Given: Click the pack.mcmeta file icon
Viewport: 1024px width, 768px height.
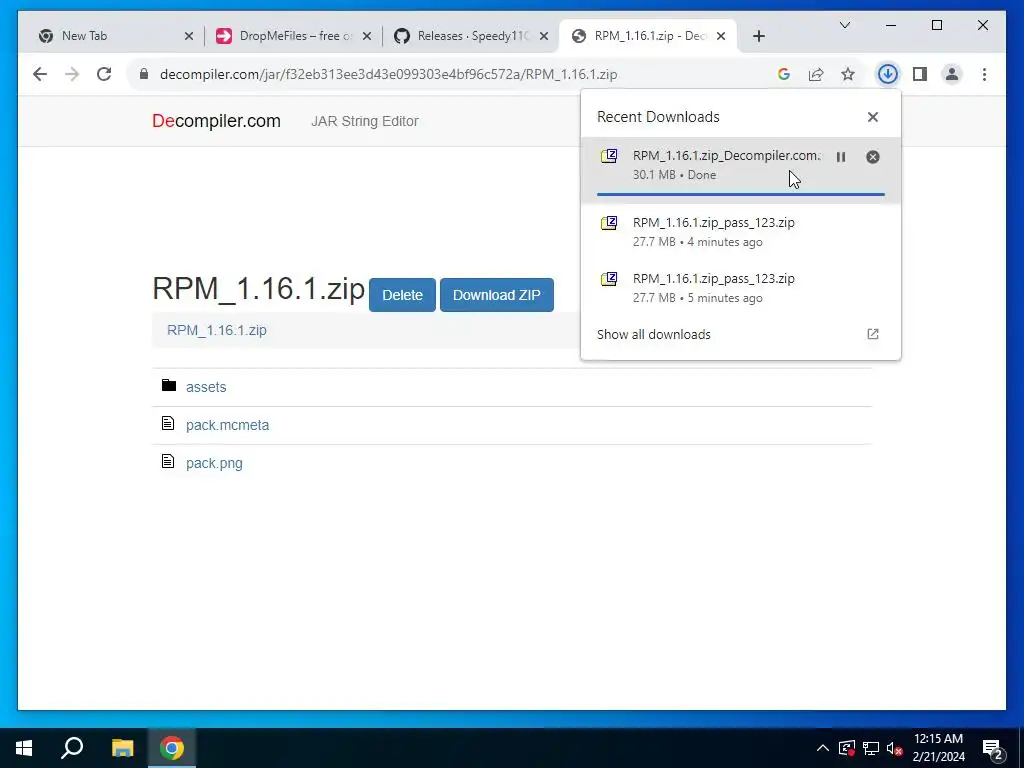Looking at the screenshot, I should coord(168,423).
